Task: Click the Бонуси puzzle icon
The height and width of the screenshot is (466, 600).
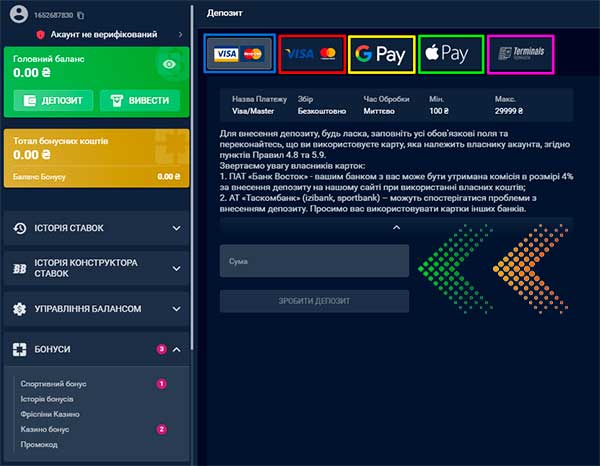Action: click(x=20, y=349)
